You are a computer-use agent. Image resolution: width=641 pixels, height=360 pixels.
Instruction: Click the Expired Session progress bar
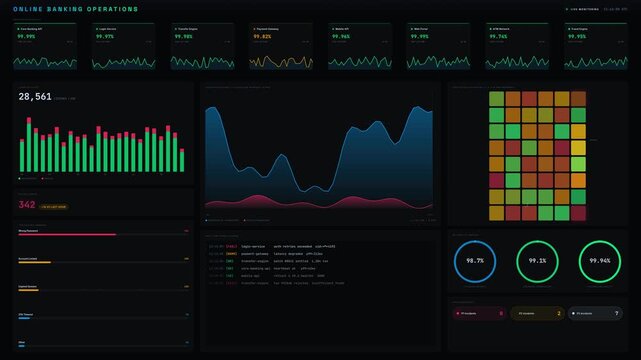tap(28, 290)
